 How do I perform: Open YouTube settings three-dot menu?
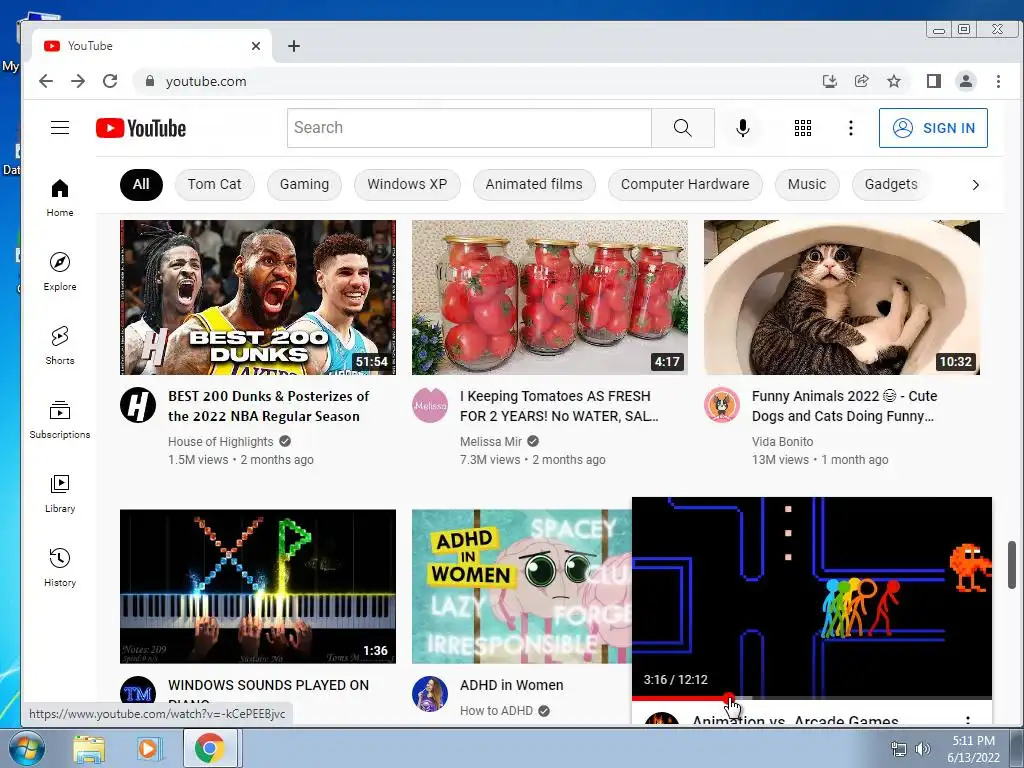click(850, 128)
